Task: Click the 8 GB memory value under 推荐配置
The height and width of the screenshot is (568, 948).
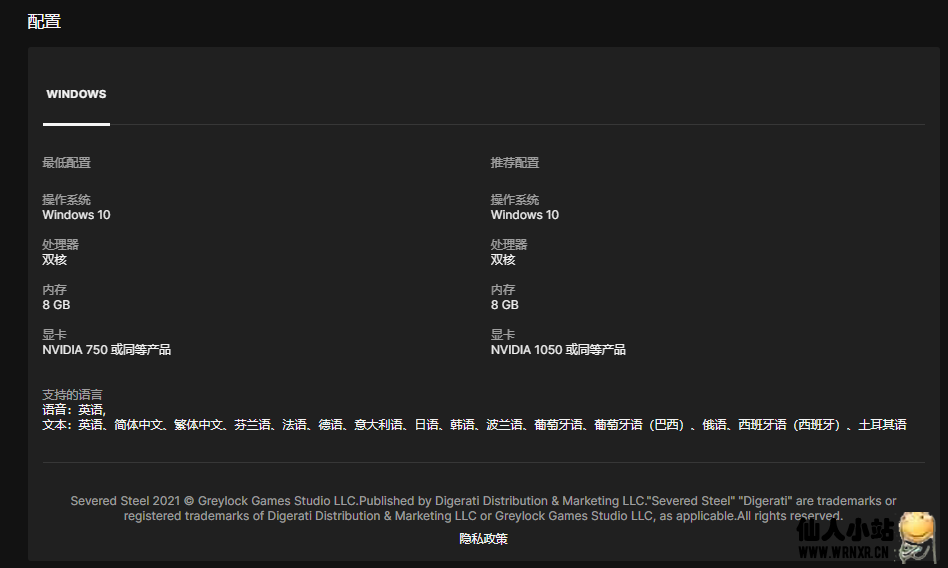Action: (x=504, y=305)
